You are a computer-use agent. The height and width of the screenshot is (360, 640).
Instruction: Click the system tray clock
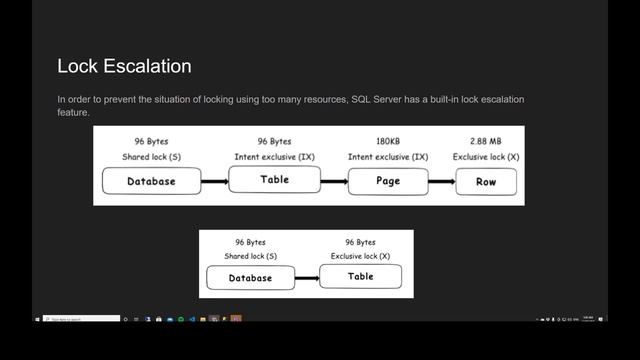click(x=588, y=318)
